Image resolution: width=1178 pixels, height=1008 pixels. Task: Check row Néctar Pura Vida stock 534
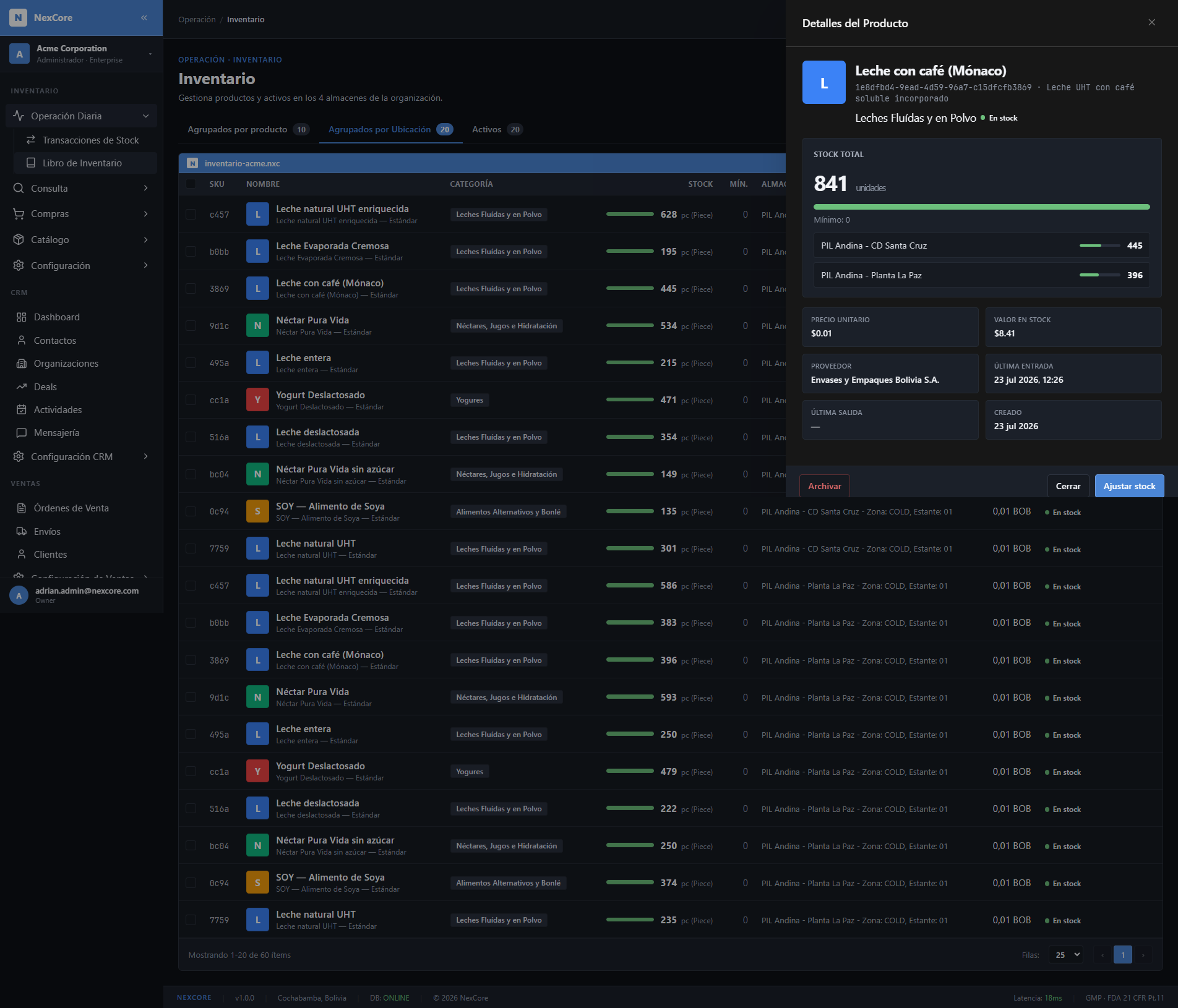(x=191, y=325)
